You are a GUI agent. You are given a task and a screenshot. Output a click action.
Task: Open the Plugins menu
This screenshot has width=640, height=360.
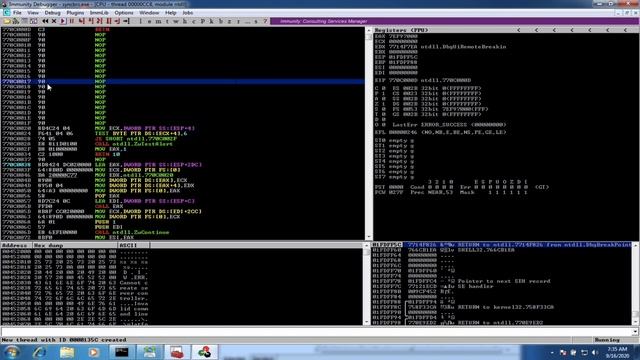[x=75, y=13]
